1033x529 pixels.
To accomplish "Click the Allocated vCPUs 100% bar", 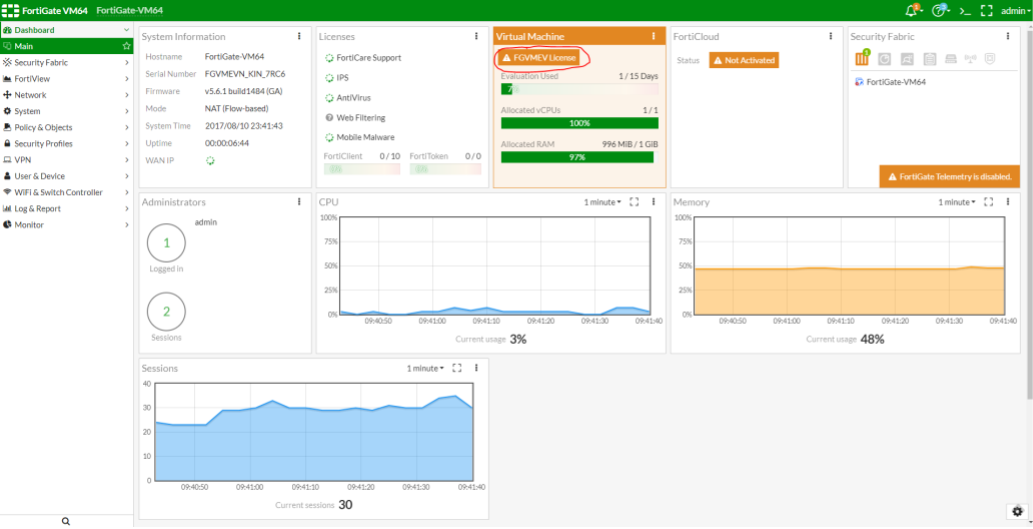I will [x=580, y=123].
